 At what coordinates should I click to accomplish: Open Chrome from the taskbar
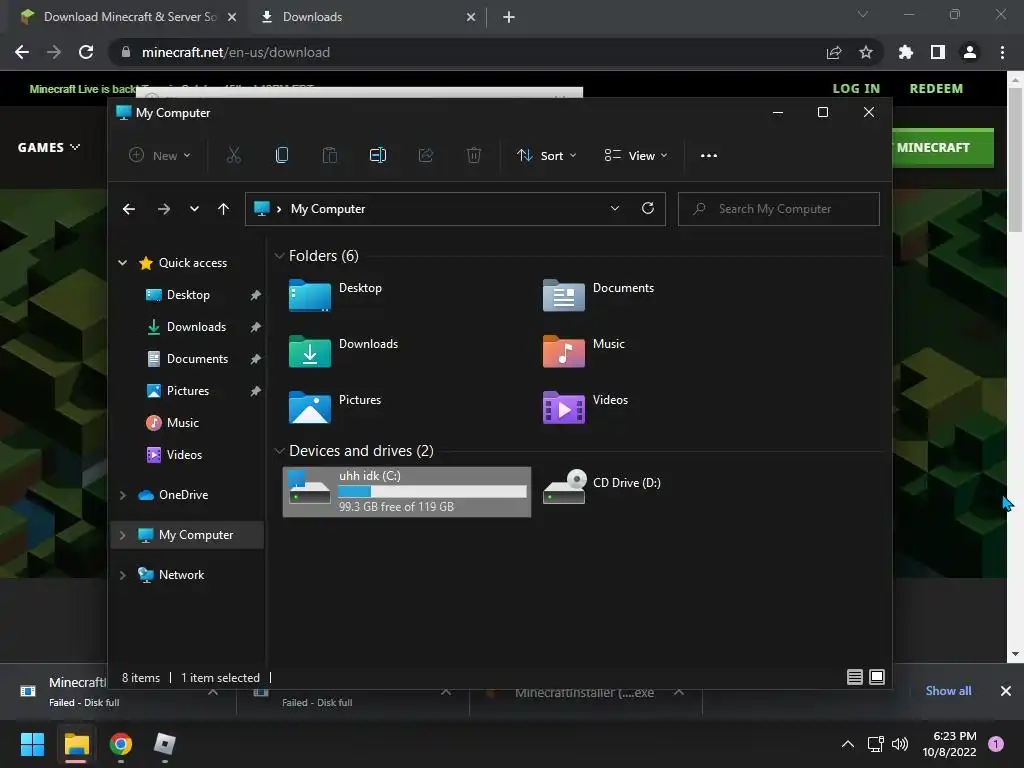click(120, 744)
